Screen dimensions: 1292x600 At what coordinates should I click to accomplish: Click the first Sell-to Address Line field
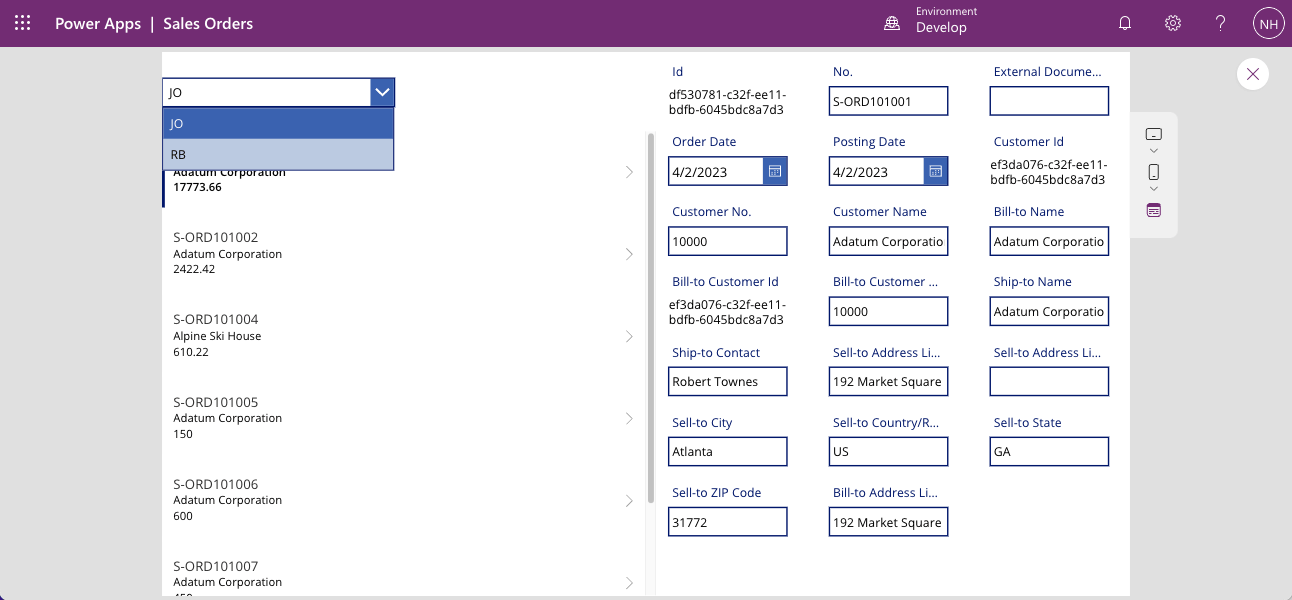coord(888,381)
